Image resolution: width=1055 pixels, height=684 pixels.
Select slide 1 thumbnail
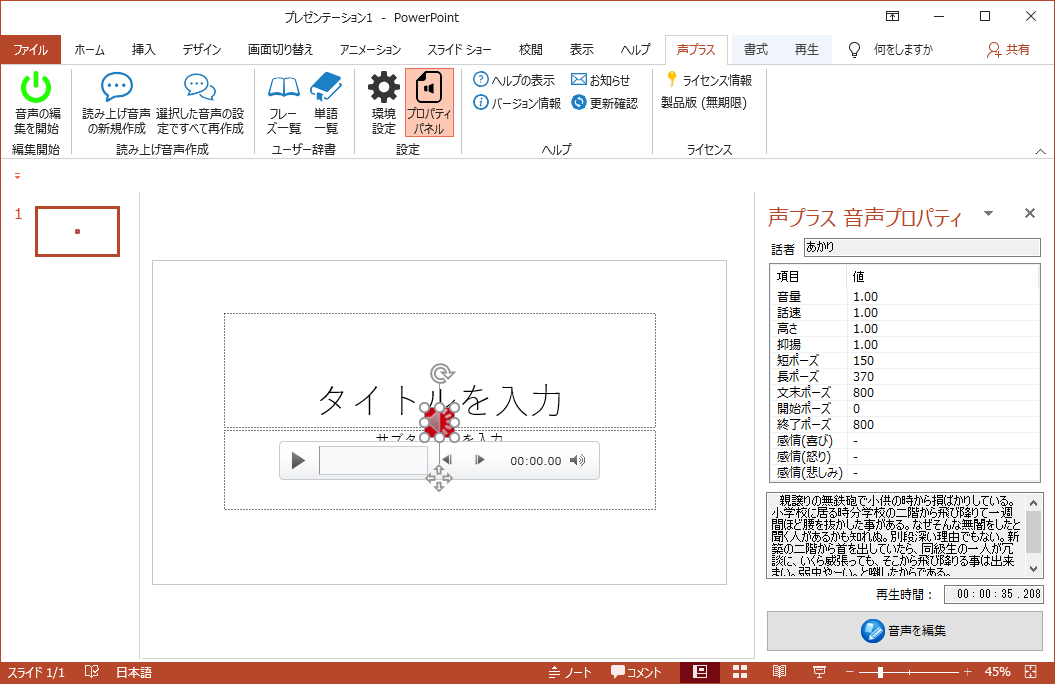pyautogui.click(x=77, y=231)
